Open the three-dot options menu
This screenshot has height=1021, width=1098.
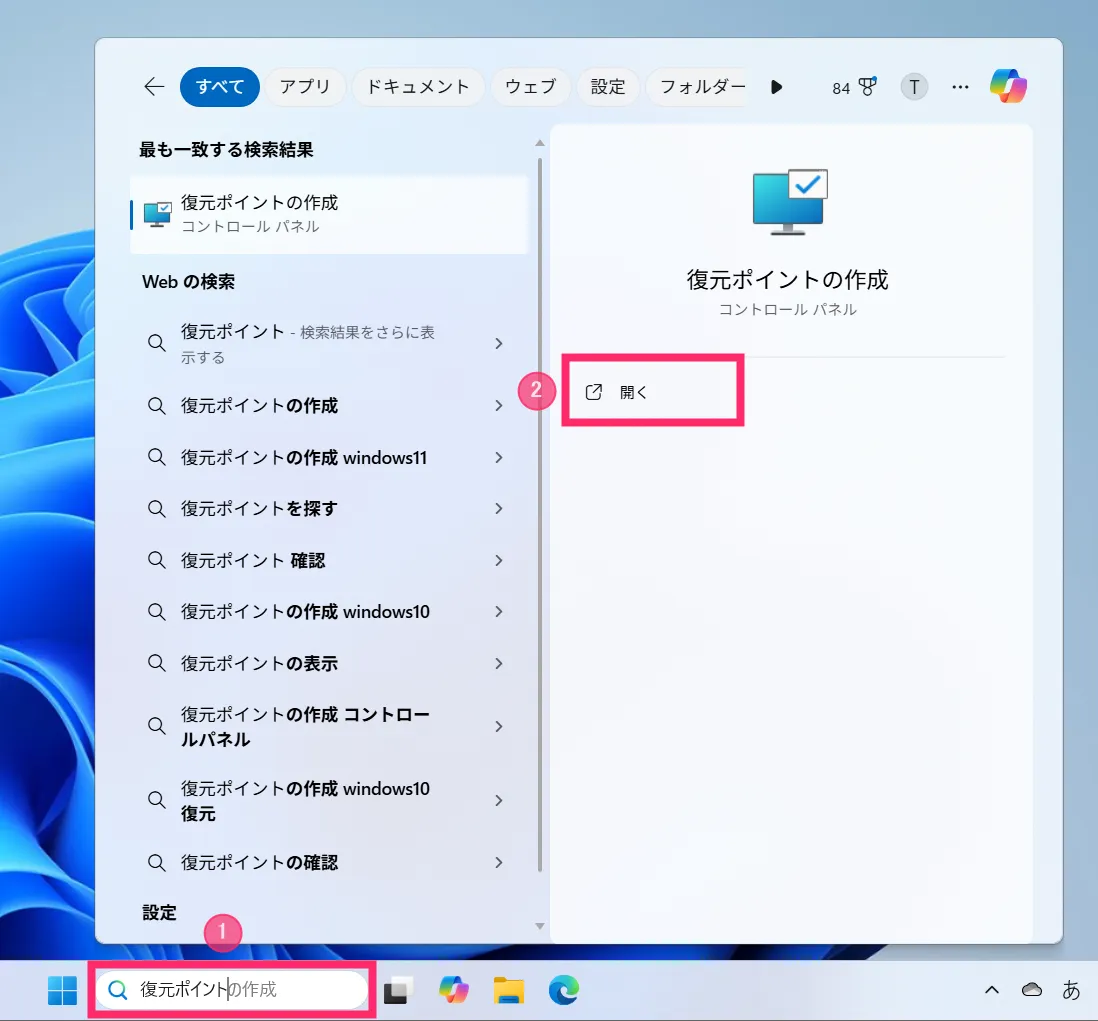click(x=960, y=87)
